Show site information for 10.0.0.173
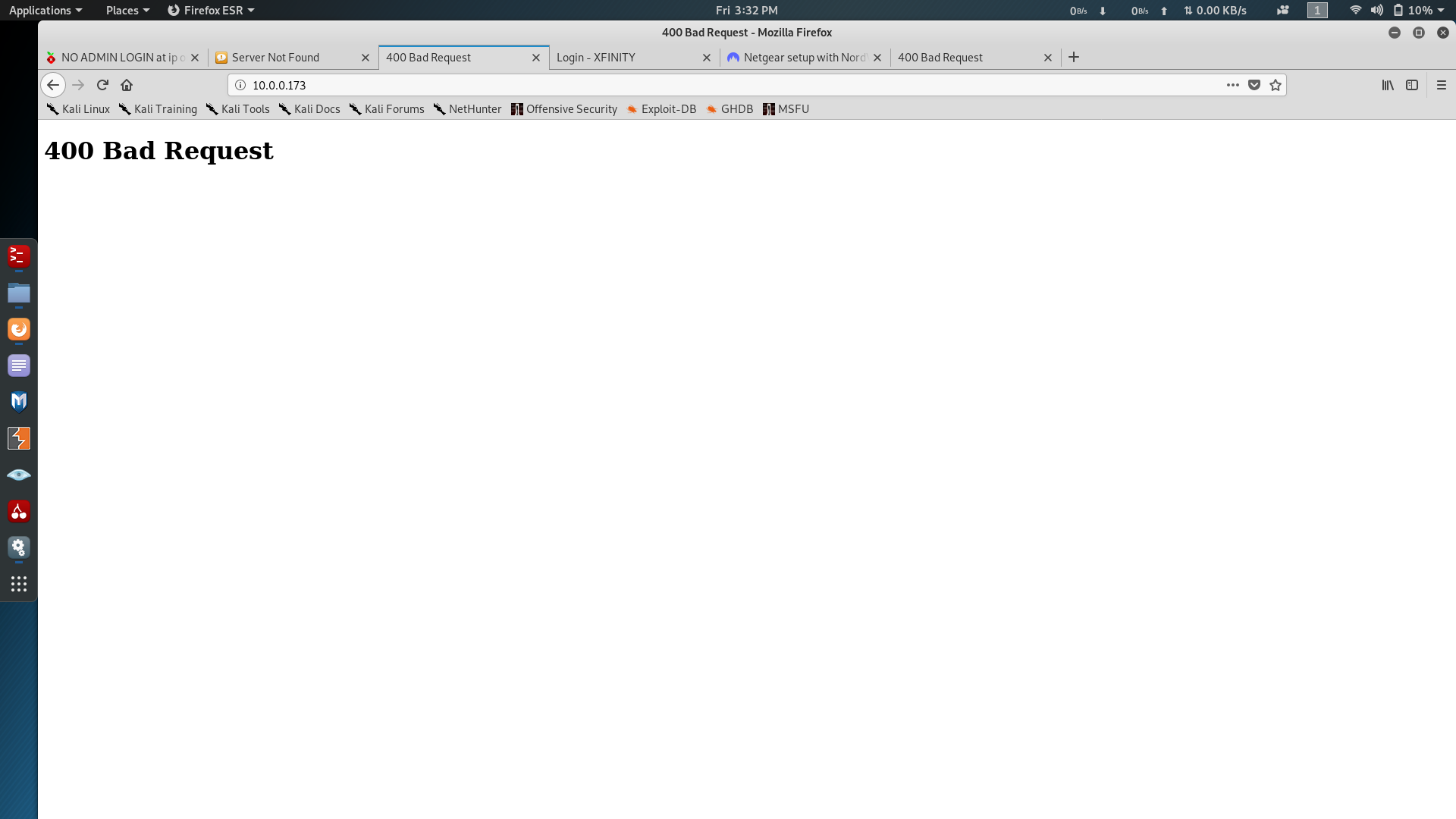The height and width of the screenshot is (819, 1456). [x=240, y=85]
